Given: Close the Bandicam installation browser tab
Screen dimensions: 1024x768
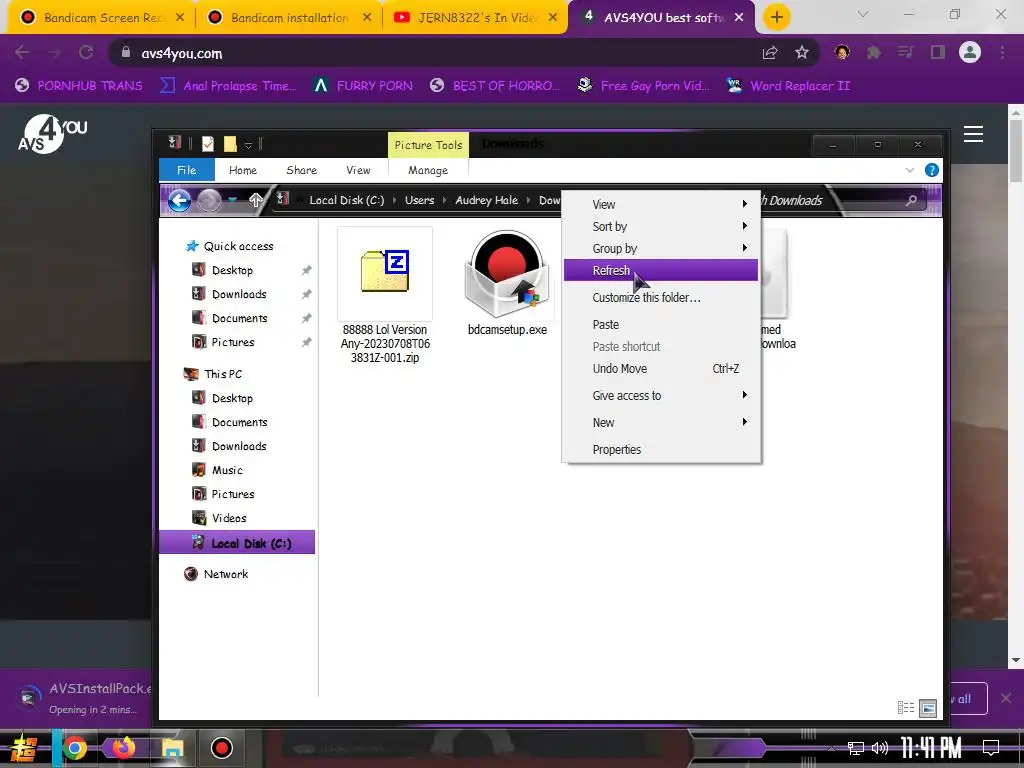Looking at the screenshot, I should click(x=367, y=18).
